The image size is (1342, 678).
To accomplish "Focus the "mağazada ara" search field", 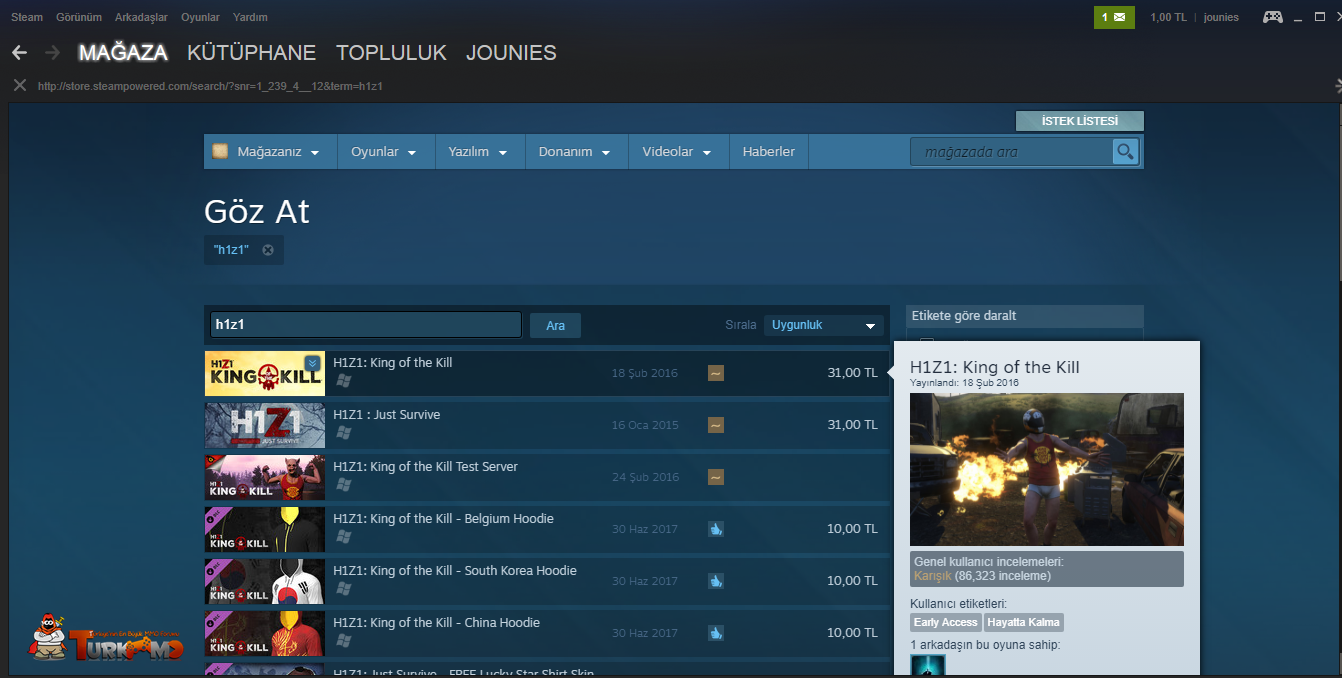I will (x=1011, y=152).
